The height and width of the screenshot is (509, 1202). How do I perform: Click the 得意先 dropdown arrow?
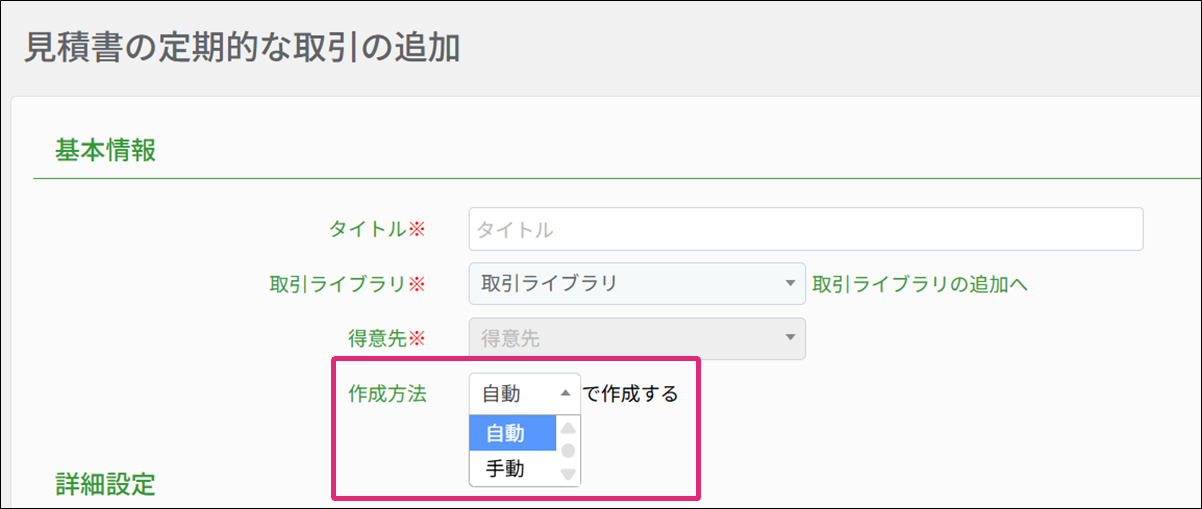click(789, 338)
